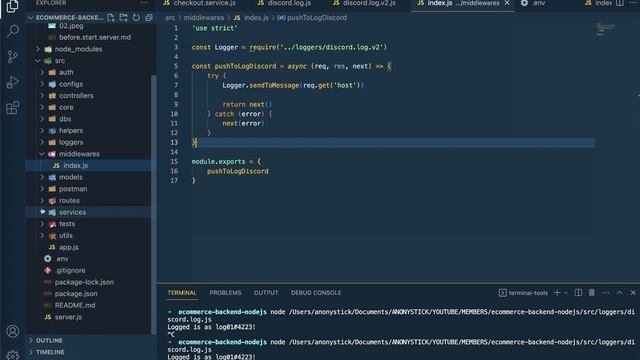The image size is (640, 360).
Task: Kill terminal with trash icon
Action: (591, 293)
